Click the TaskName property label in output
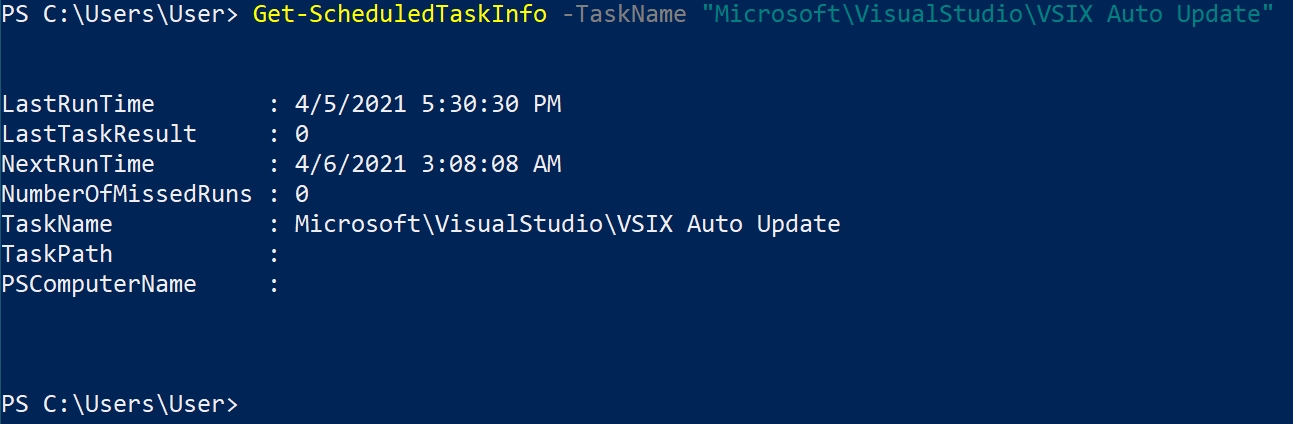Screen dimensions: 1293x424 pos(57,224)
